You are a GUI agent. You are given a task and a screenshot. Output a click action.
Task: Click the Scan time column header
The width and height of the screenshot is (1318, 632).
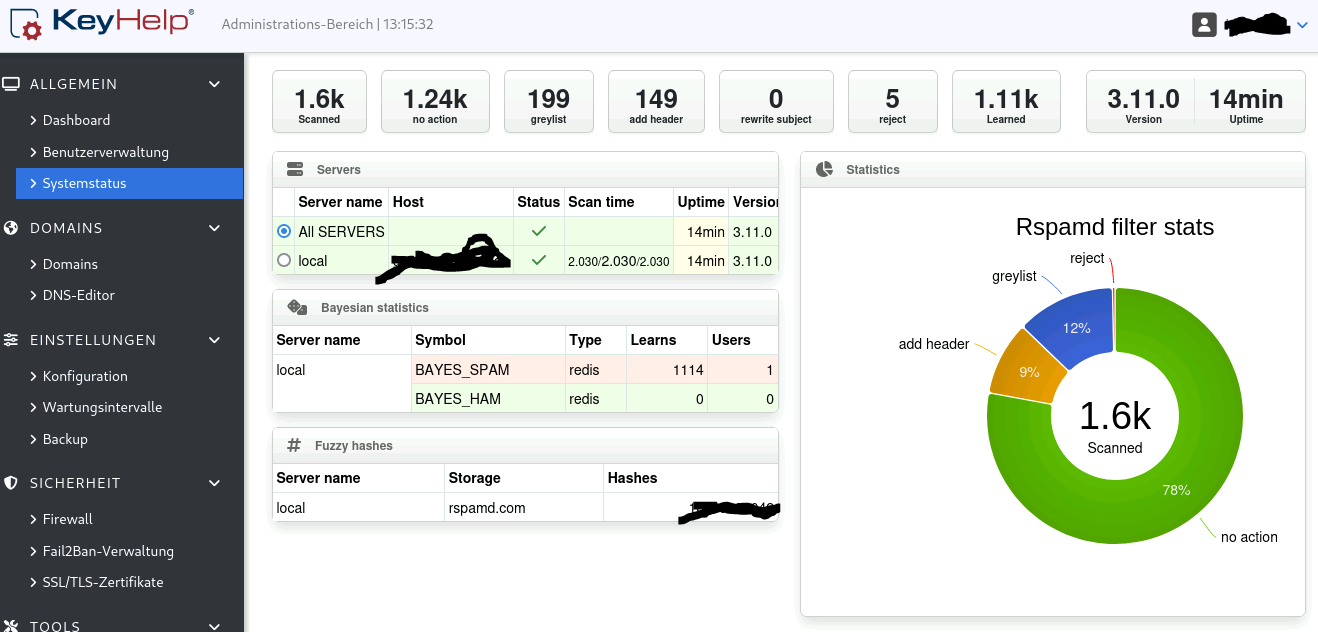pyautogui.click(x=601, y=202)
